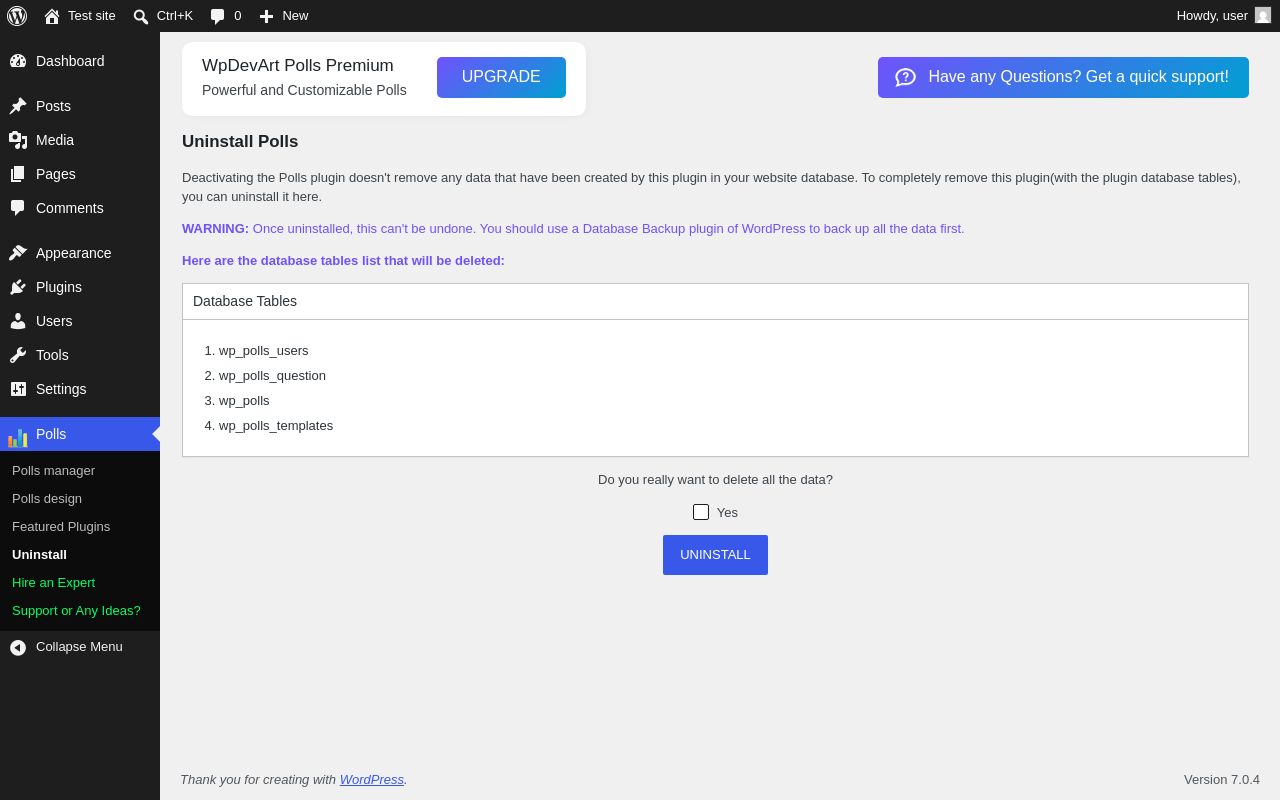Click the search magnifier icon

141,16
